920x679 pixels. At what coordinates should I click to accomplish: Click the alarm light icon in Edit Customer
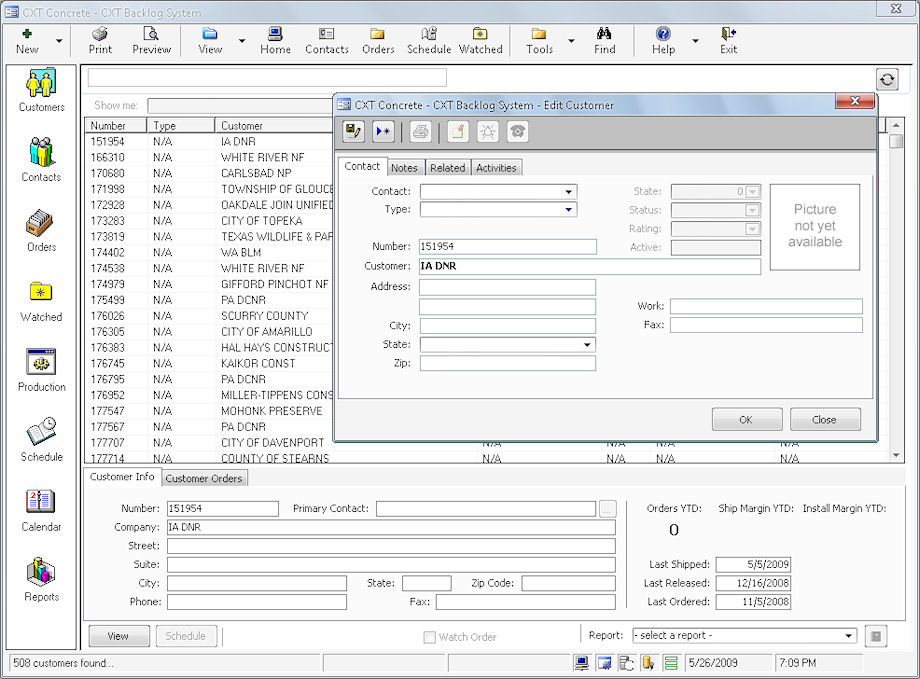(488, 131)
